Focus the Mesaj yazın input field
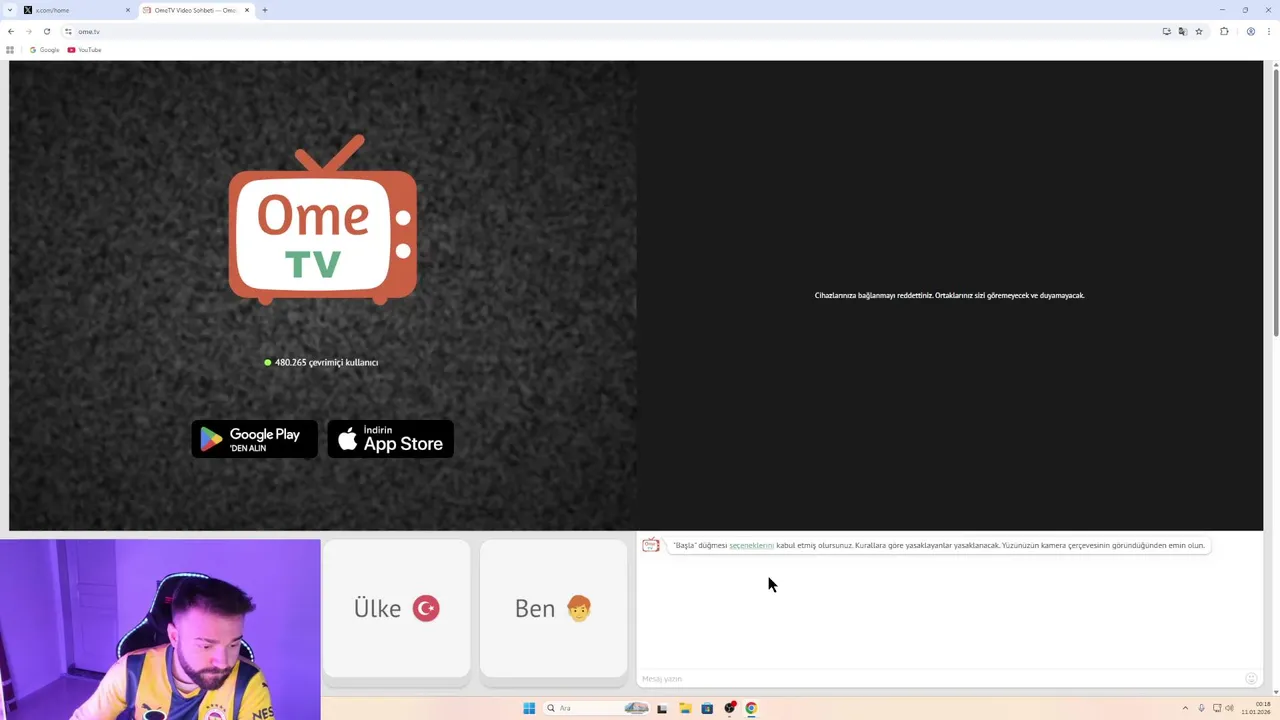This screenshot has height=720, width=1280. tap(939, 679)
